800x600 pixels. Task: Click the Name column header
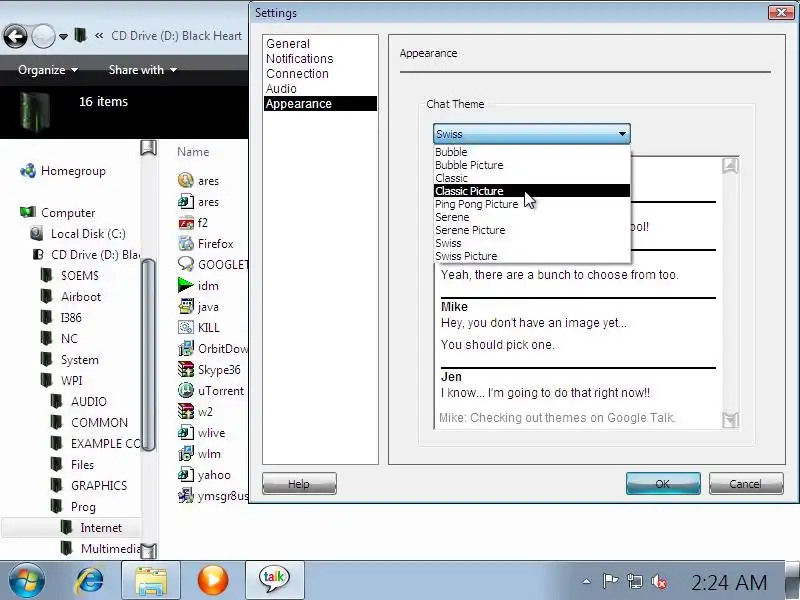193,152
